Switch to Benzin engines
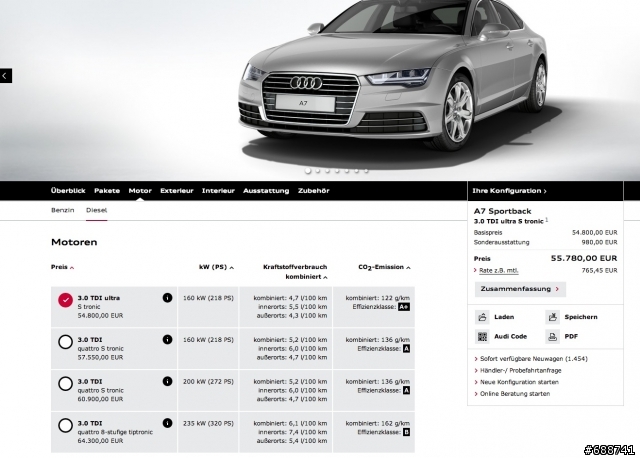The image size is (640, 458). coord(63,210)
